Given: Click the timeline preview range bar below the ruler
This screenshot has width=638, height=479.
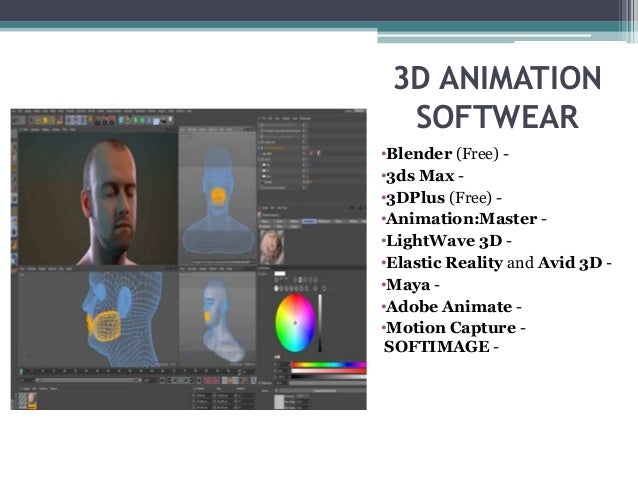Looking at the screenshot, I should point(89,380).
